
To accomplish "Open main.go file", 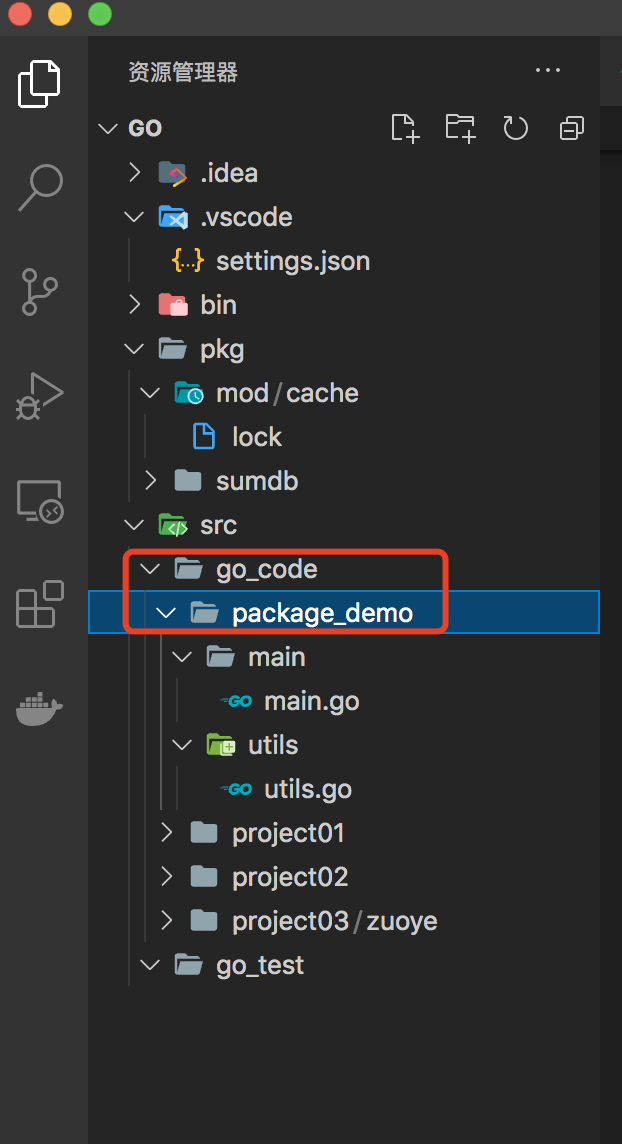I will click(x=311, y=701).
